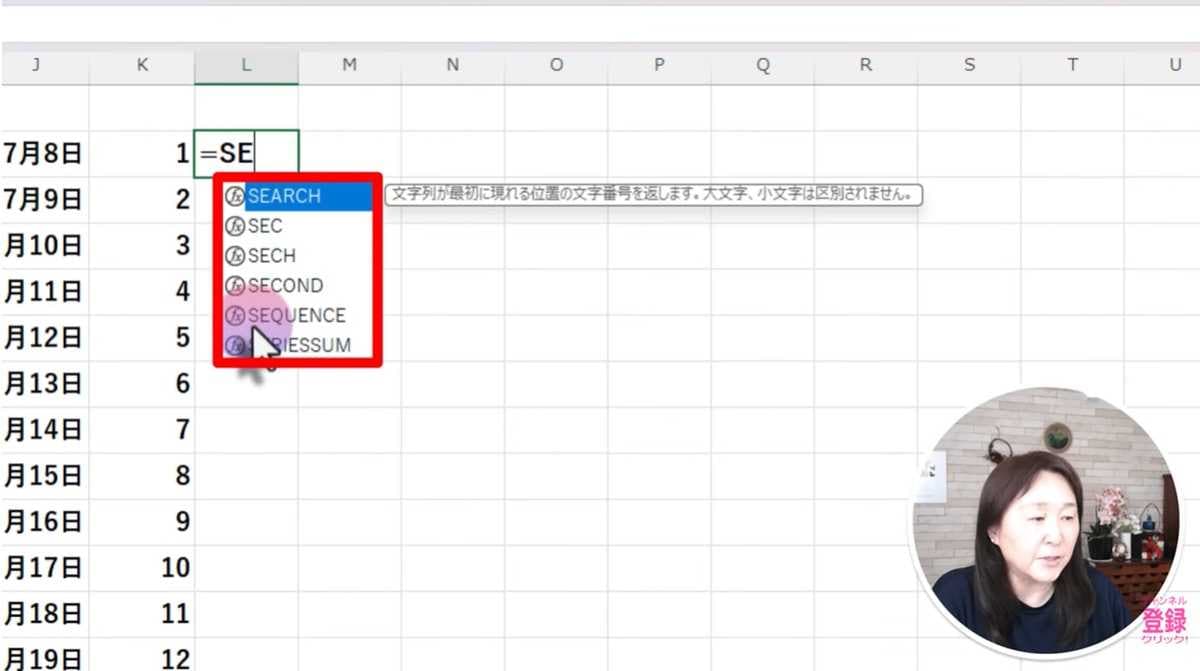This screenshot has width=1200, height=671.
Task: Select column K header
Action: coord(142,65)
